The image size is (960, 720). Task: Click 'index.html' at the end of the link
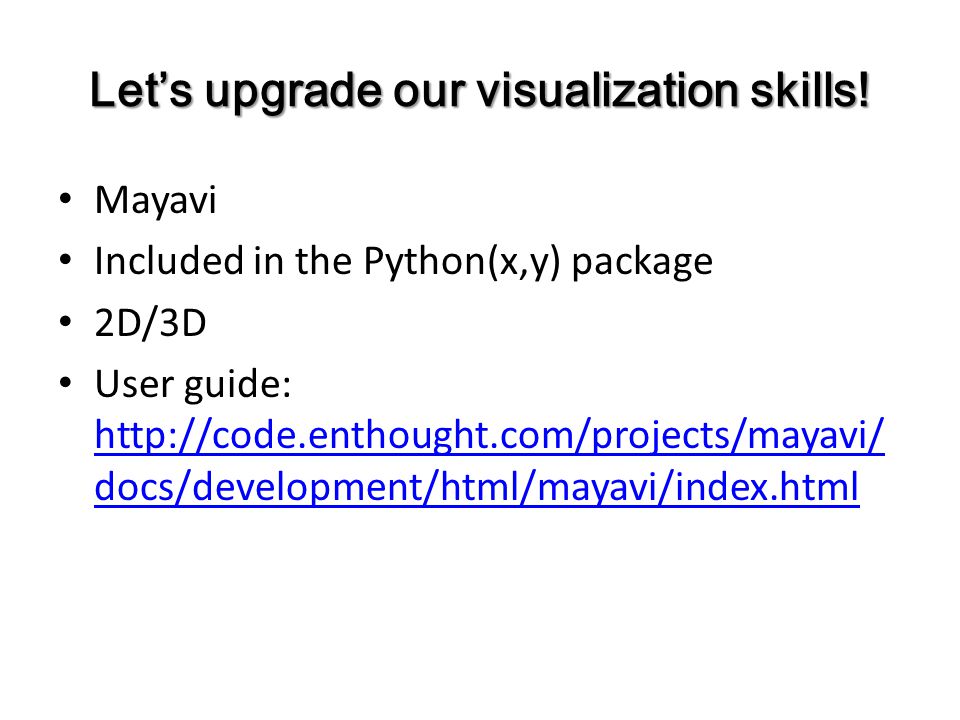click(x=767, y=487)
